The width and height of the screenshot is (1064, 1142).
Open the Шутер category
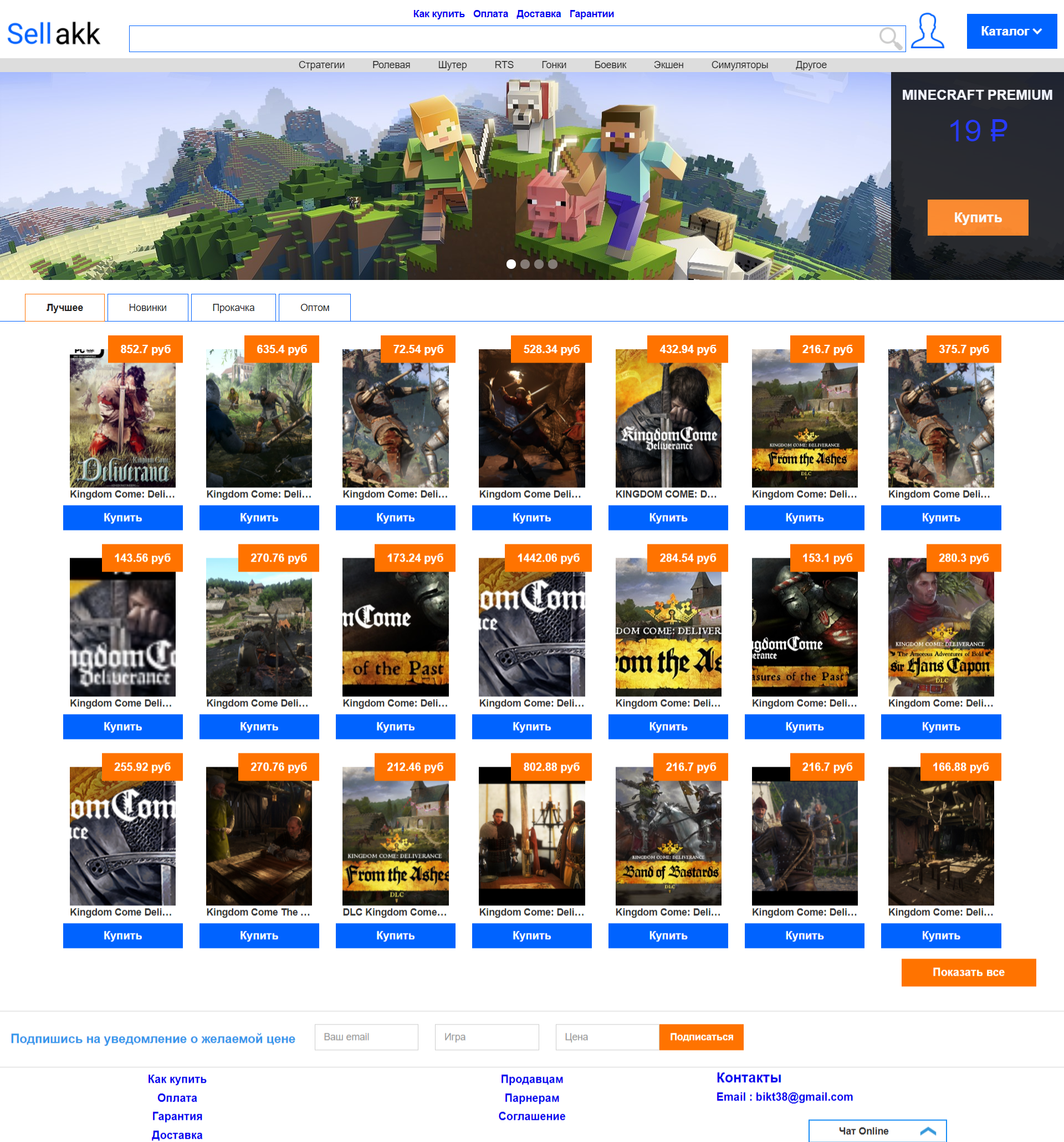point(452,65)
